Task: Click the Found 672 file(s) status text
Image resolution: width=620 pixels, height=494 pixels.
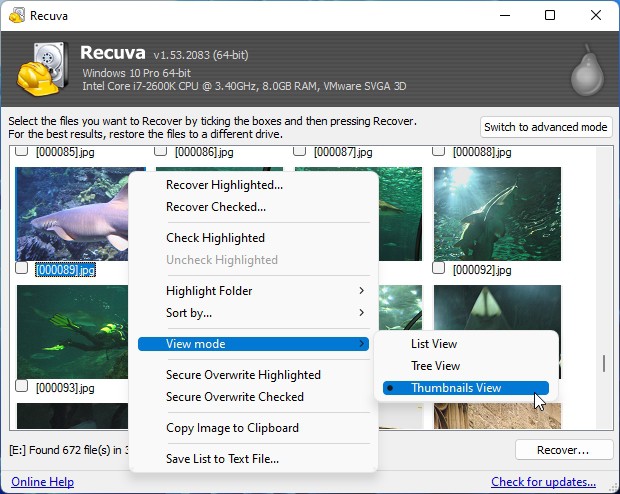Action: [69, 450]
